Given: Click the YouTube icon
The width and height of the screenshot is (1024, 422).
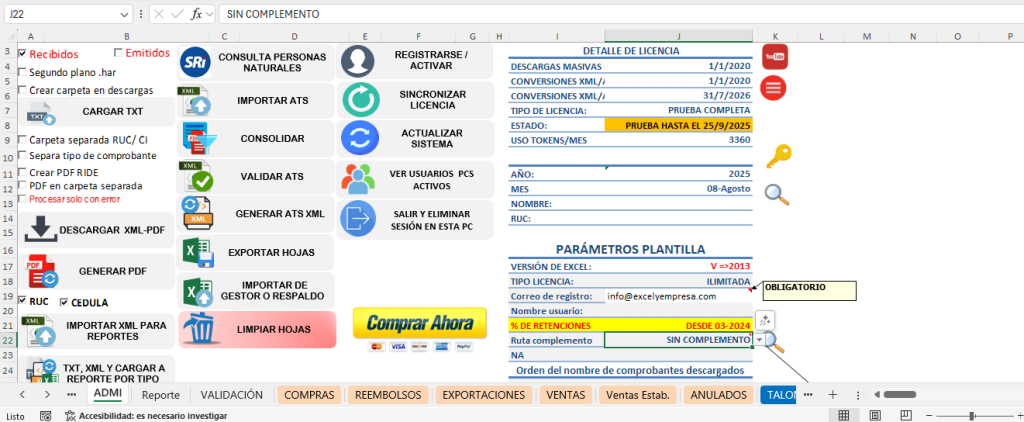Looking at the screenshot, I should [775, 57].
